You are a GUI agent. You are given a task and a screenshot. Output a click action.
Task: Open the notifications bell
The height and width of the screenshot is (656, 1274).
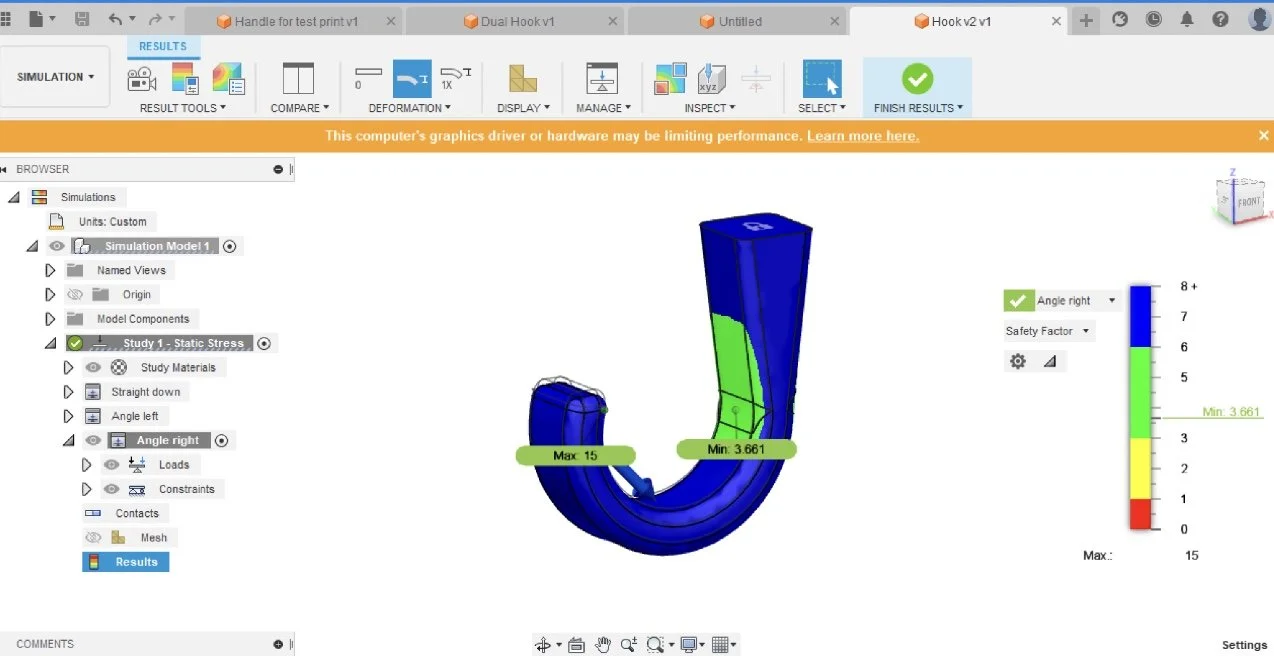pyautogui.click(x=1187, y=19)
